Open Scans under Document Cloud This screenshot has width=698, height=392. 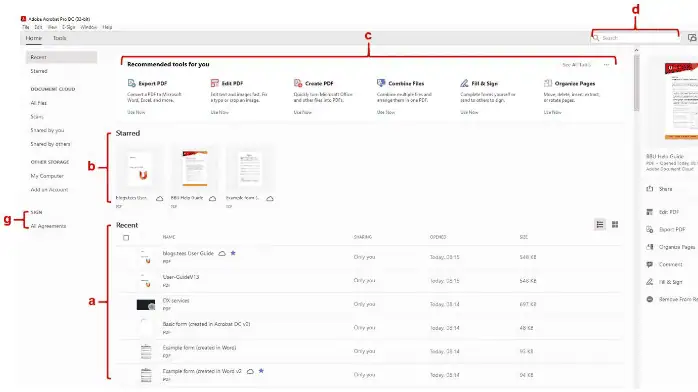click(37, 117)
